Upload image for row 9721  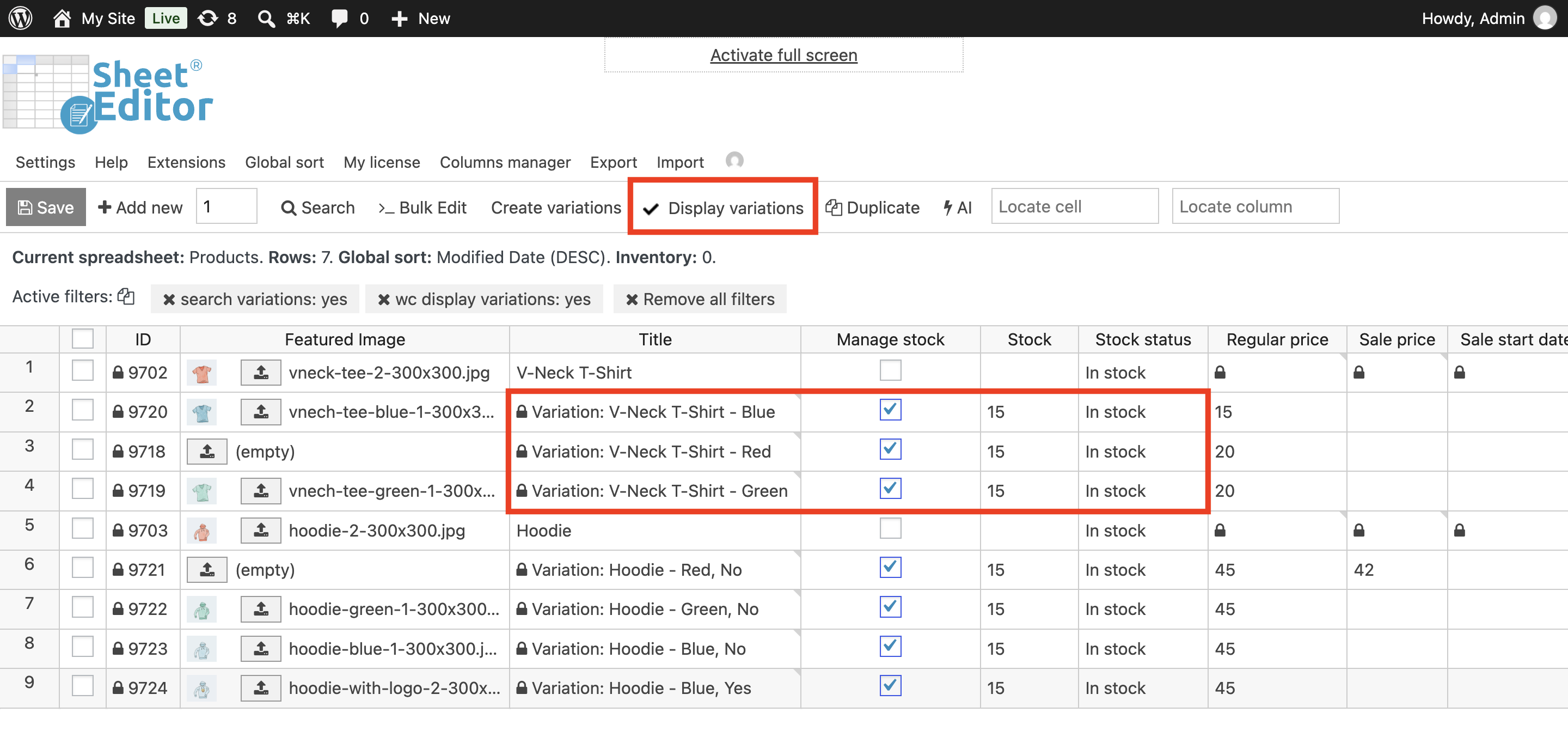(x=207, y=569)
